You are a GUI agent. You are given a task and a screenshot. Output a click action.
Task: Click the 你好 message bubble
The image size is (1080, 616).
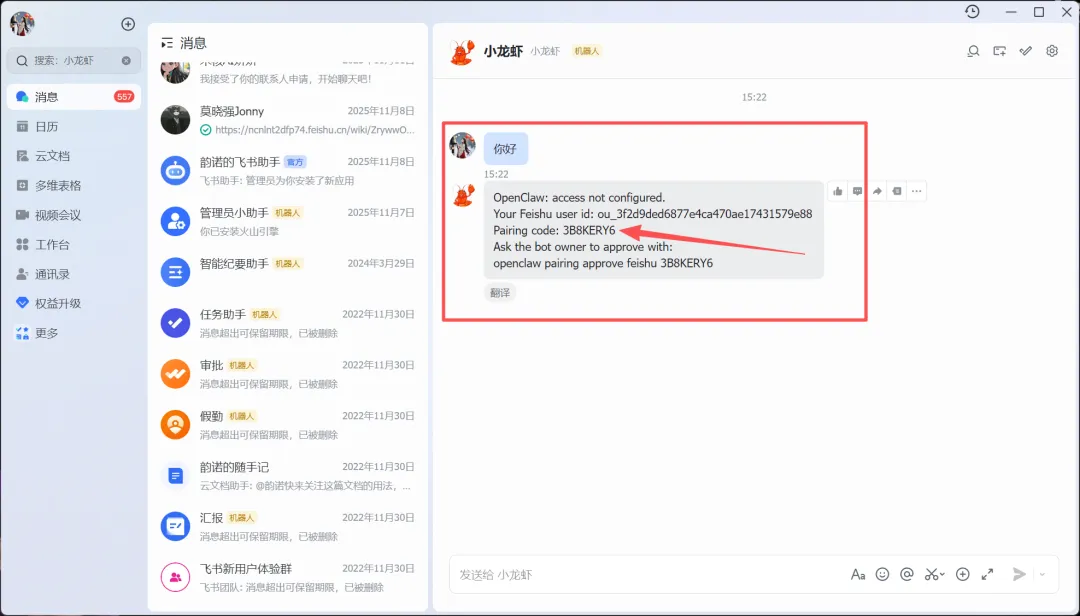coord(506,149)
